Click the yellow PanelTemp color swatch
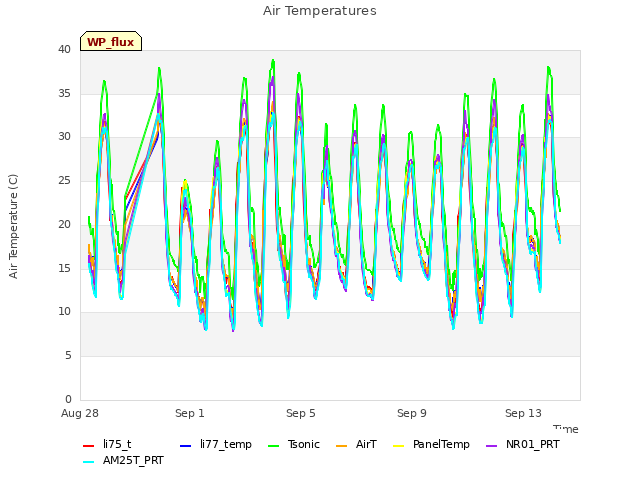 [398, 446]
